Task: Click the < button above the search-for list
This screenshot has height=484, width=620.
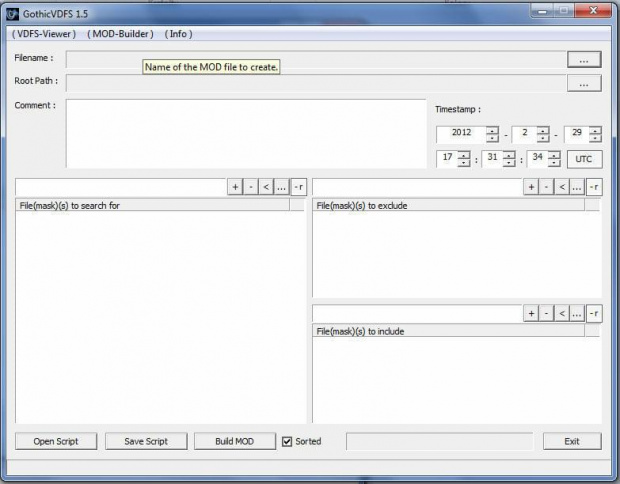Action: (266, 187)
